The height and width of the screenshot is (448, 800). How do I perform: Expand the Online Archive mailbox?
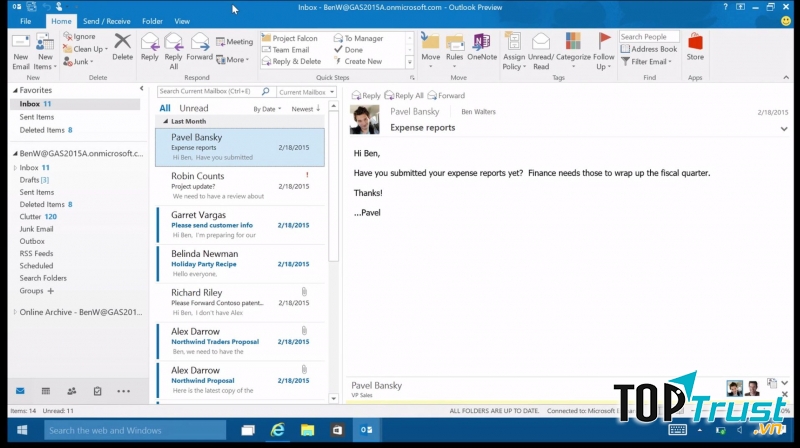15,312
